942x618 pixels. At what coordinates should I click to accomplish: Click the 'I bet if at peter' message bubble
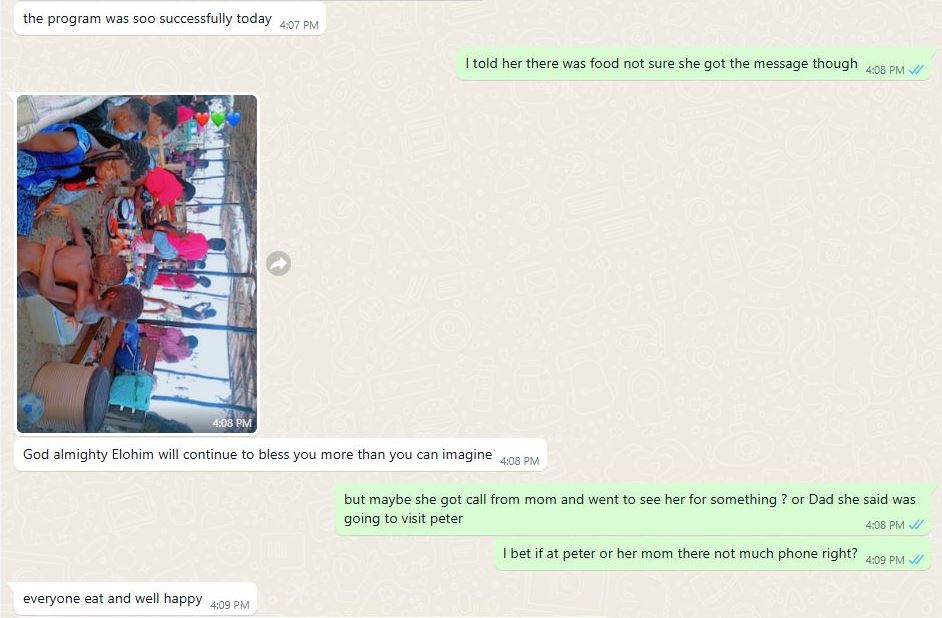point(712,554)
